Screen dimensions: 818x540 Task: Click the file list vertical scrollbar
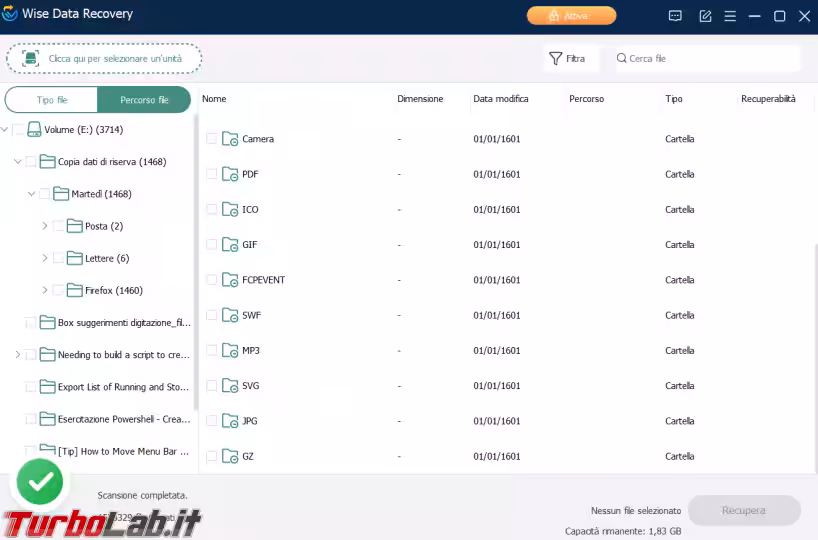(815, 357)
